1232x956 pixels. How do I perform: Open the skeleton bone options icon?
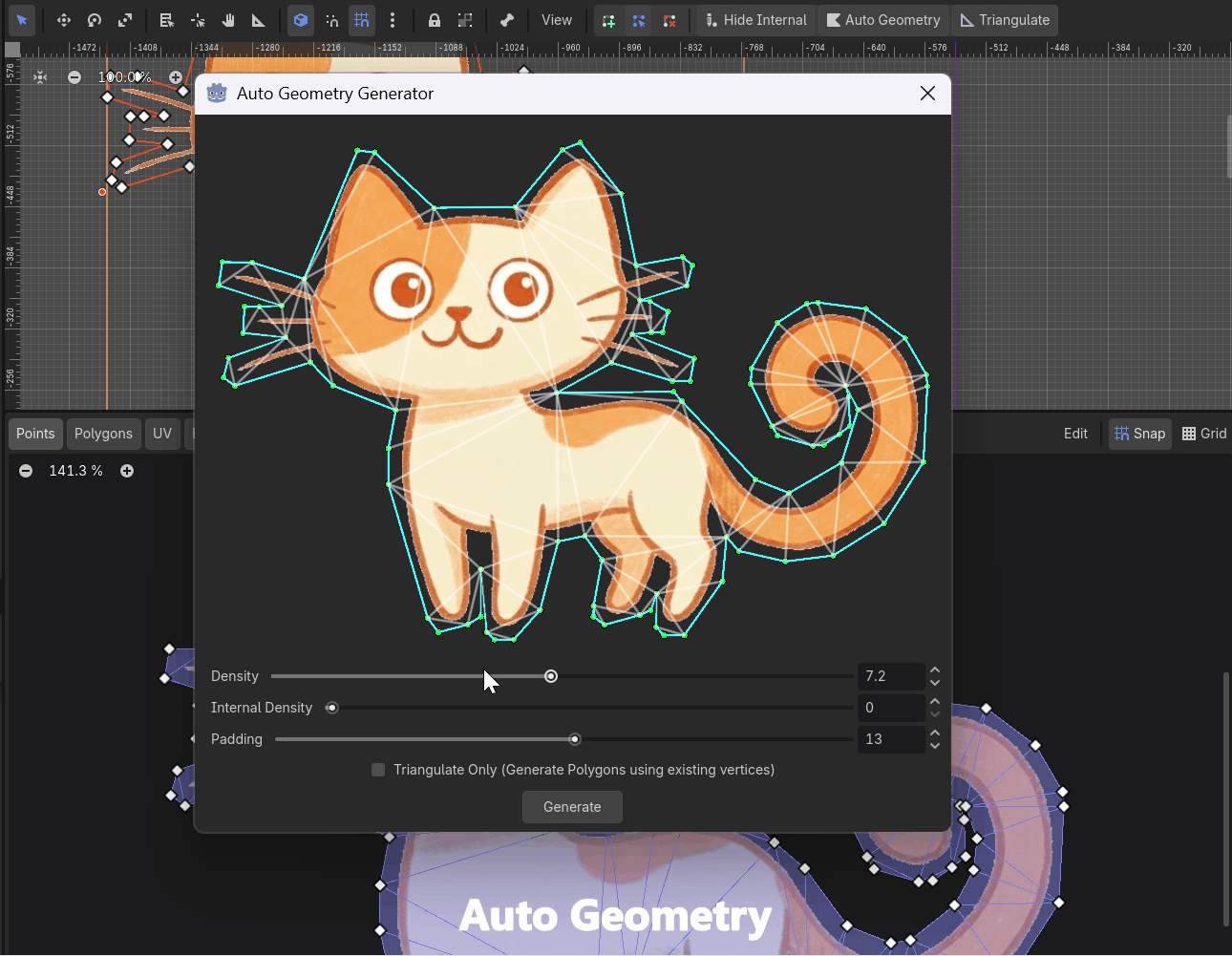coord(507,20)
